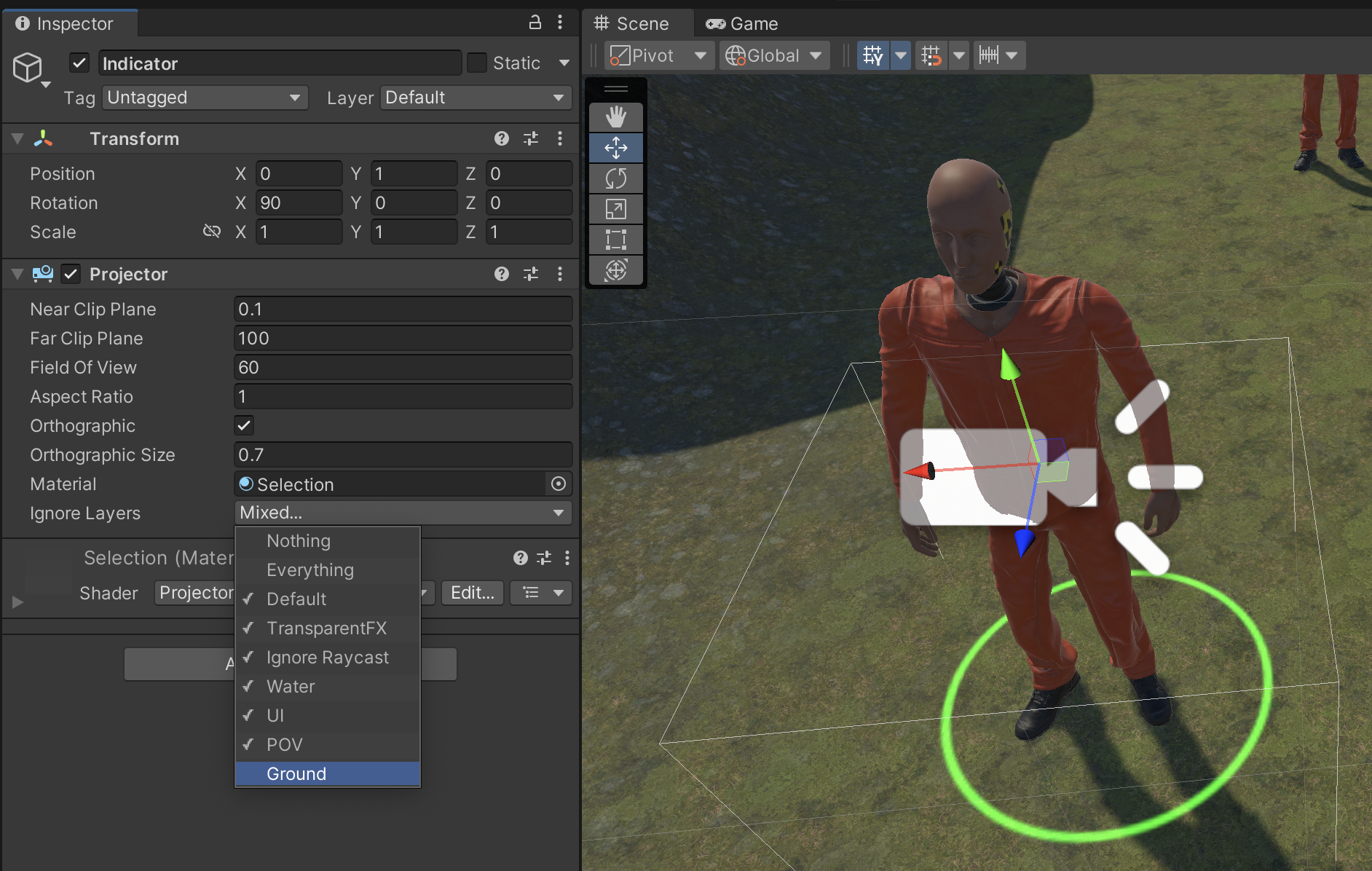Click the Far Clip Plane input field
1372x871 pixels.
(x=403, y=339)
